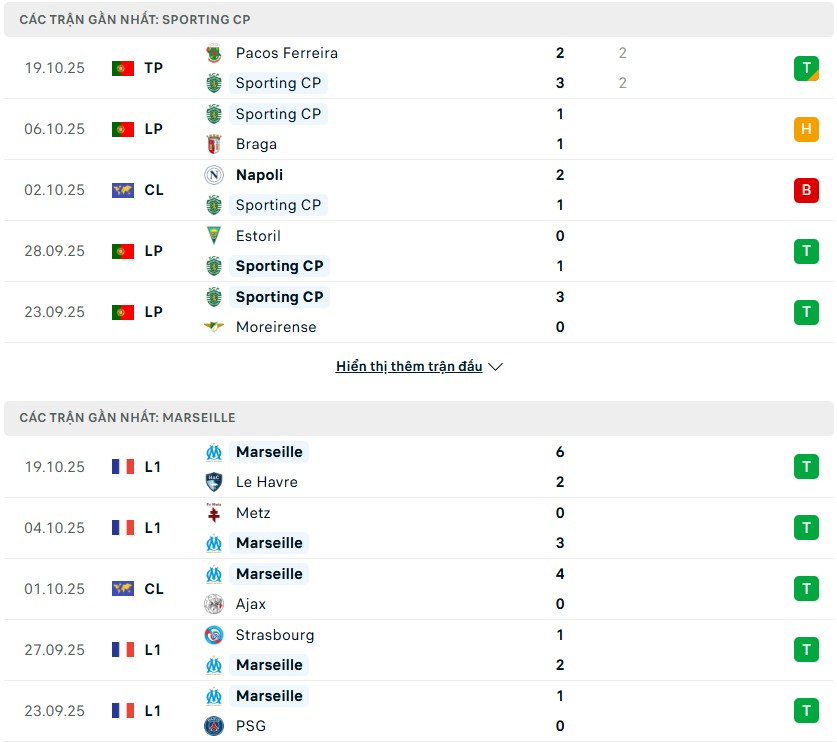Click the Braga club crest
Viewport: 837px width, 743px height.
212,144
